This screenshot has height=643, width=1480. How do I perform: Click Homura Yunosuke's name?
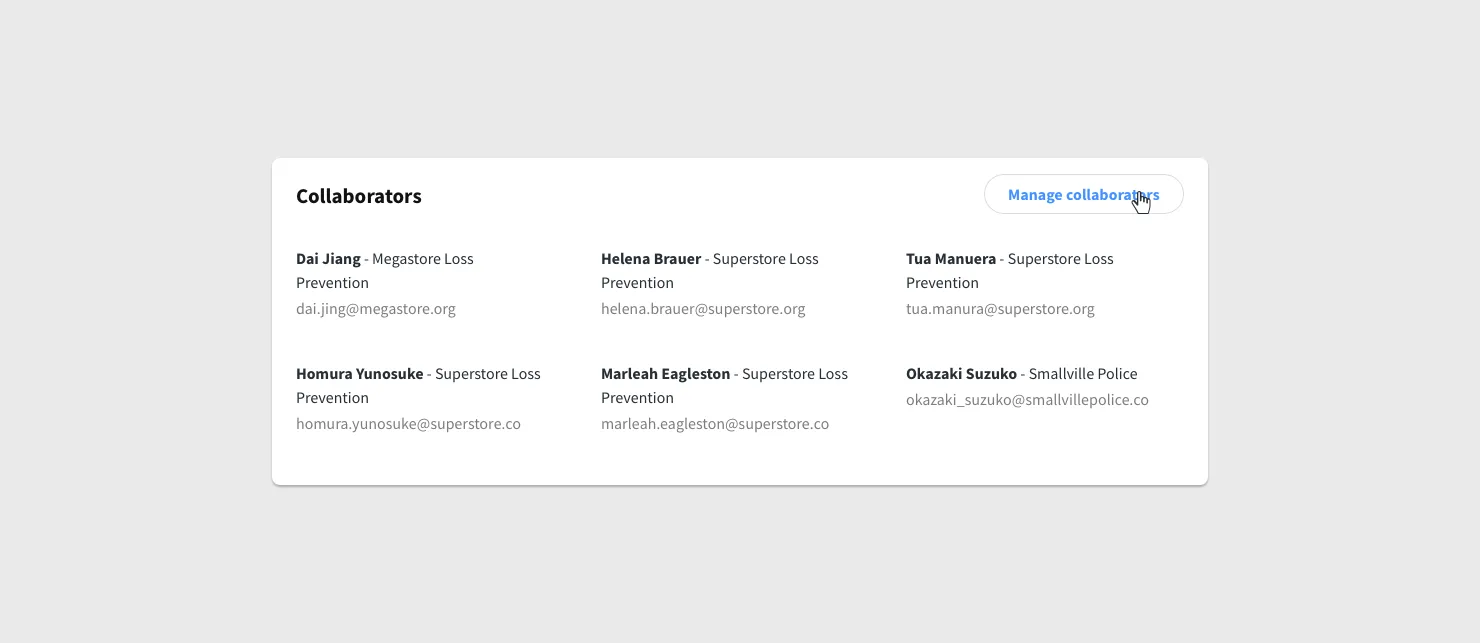(360, 374)
